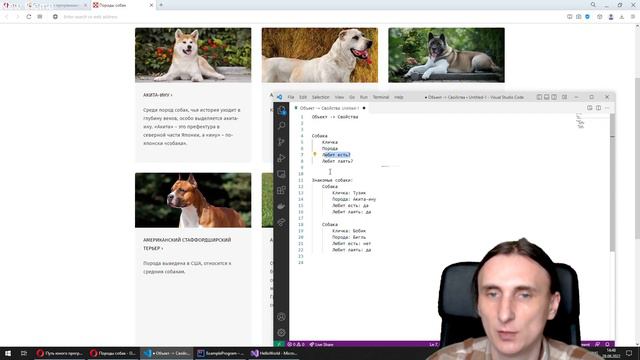This screenshot has height=360, width=640.
Task: Click the 'Кличка: Тузик' line in editor
Action: click(349, 193)
